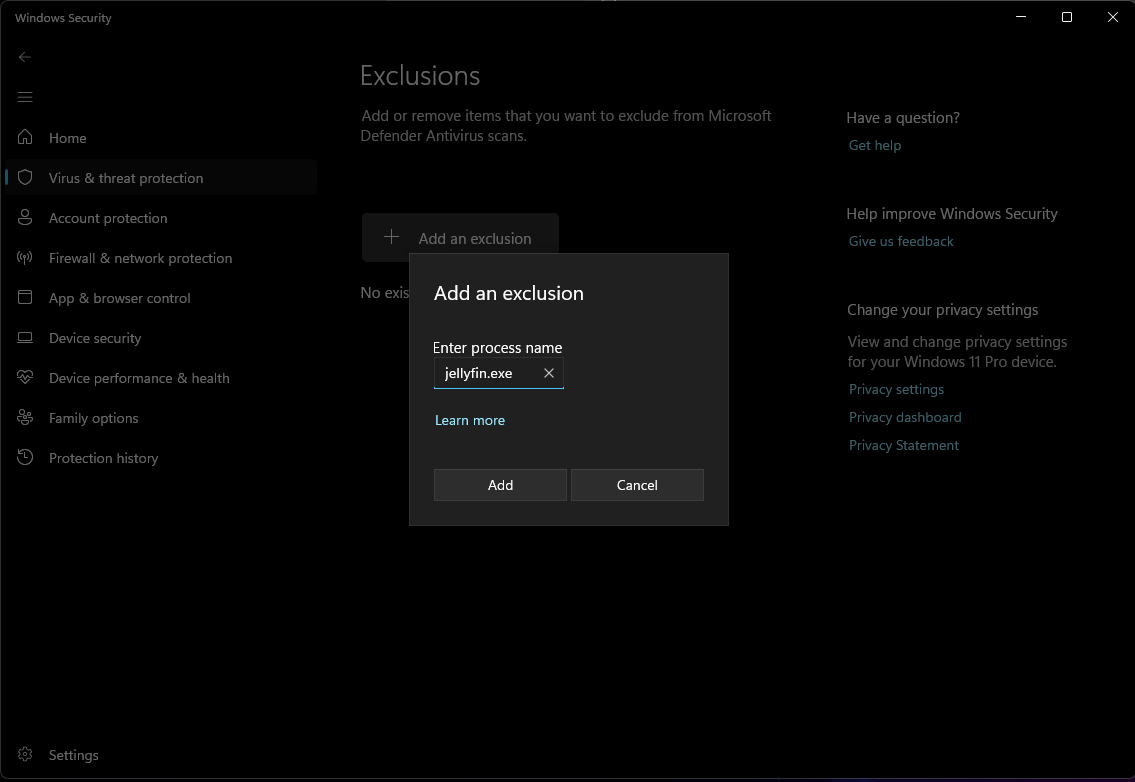Cancel the Add an exclusion dialog
The image size is (1135, 782).
(637, 485)
